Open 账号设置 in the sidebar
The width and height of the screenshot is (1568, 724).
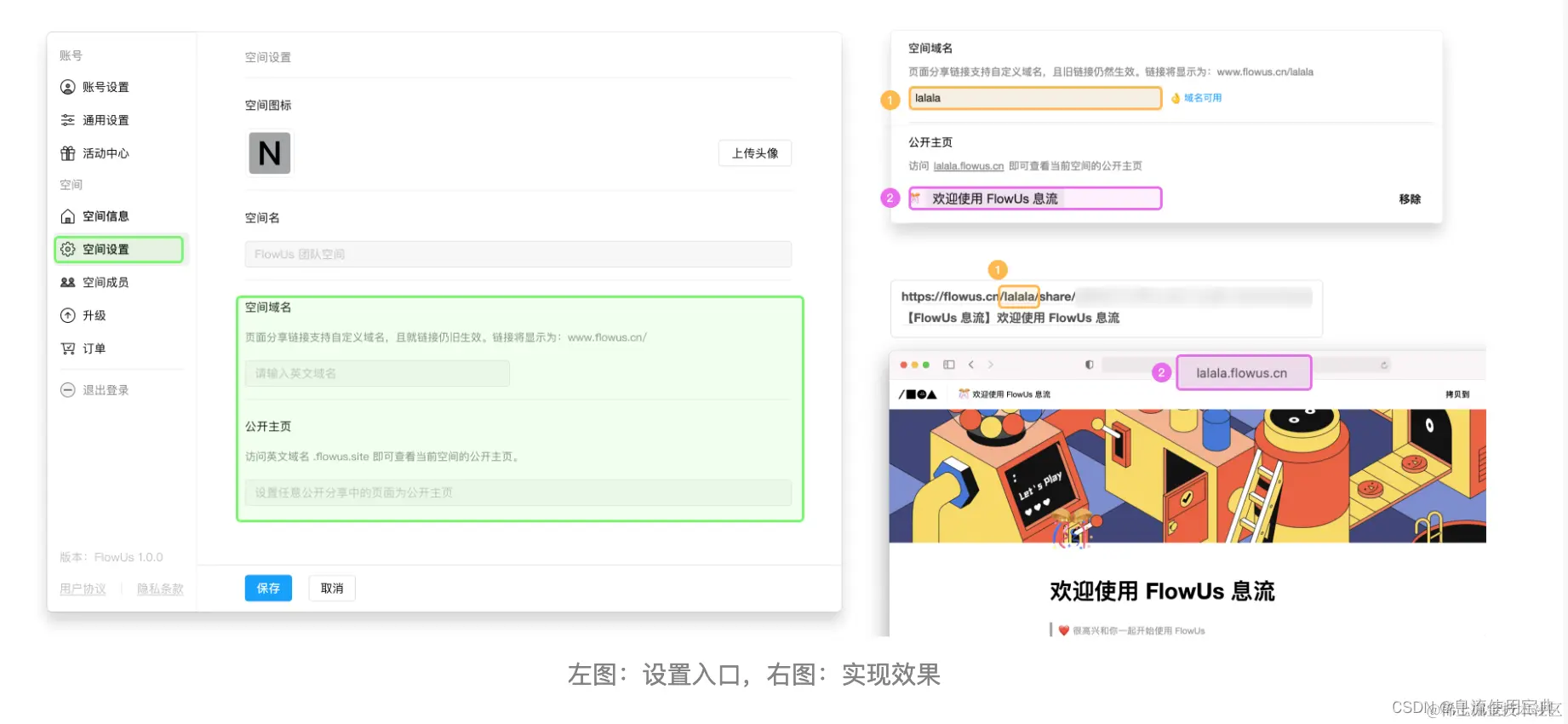(x=106, y=87)
